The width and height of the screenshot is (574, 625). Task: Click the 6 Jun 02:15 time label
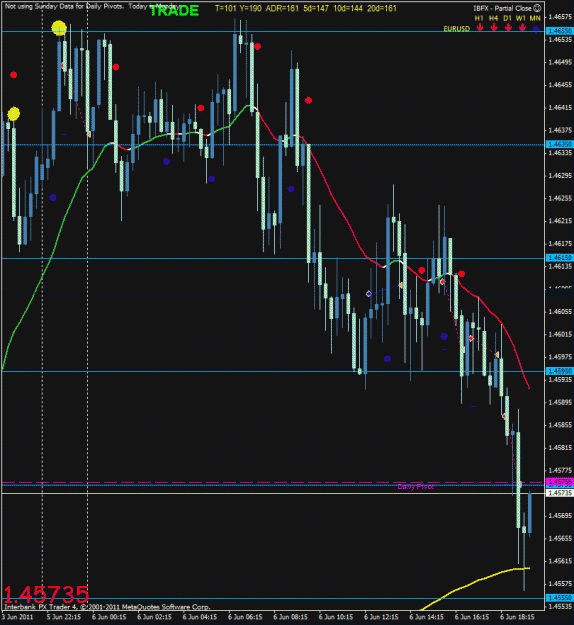[x=155, y=617]
